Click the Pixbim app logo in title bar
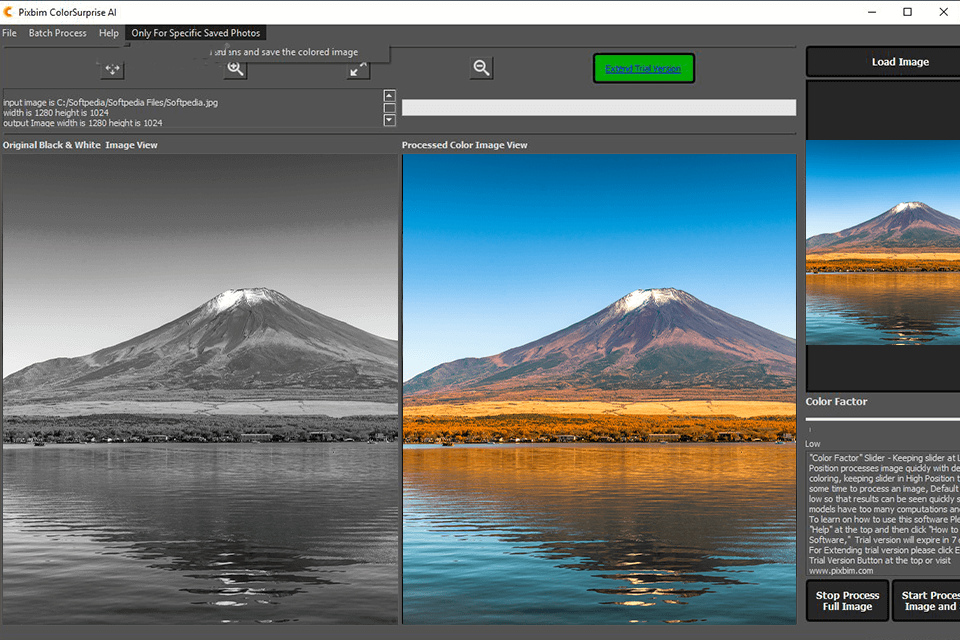 tap(8, 12)
